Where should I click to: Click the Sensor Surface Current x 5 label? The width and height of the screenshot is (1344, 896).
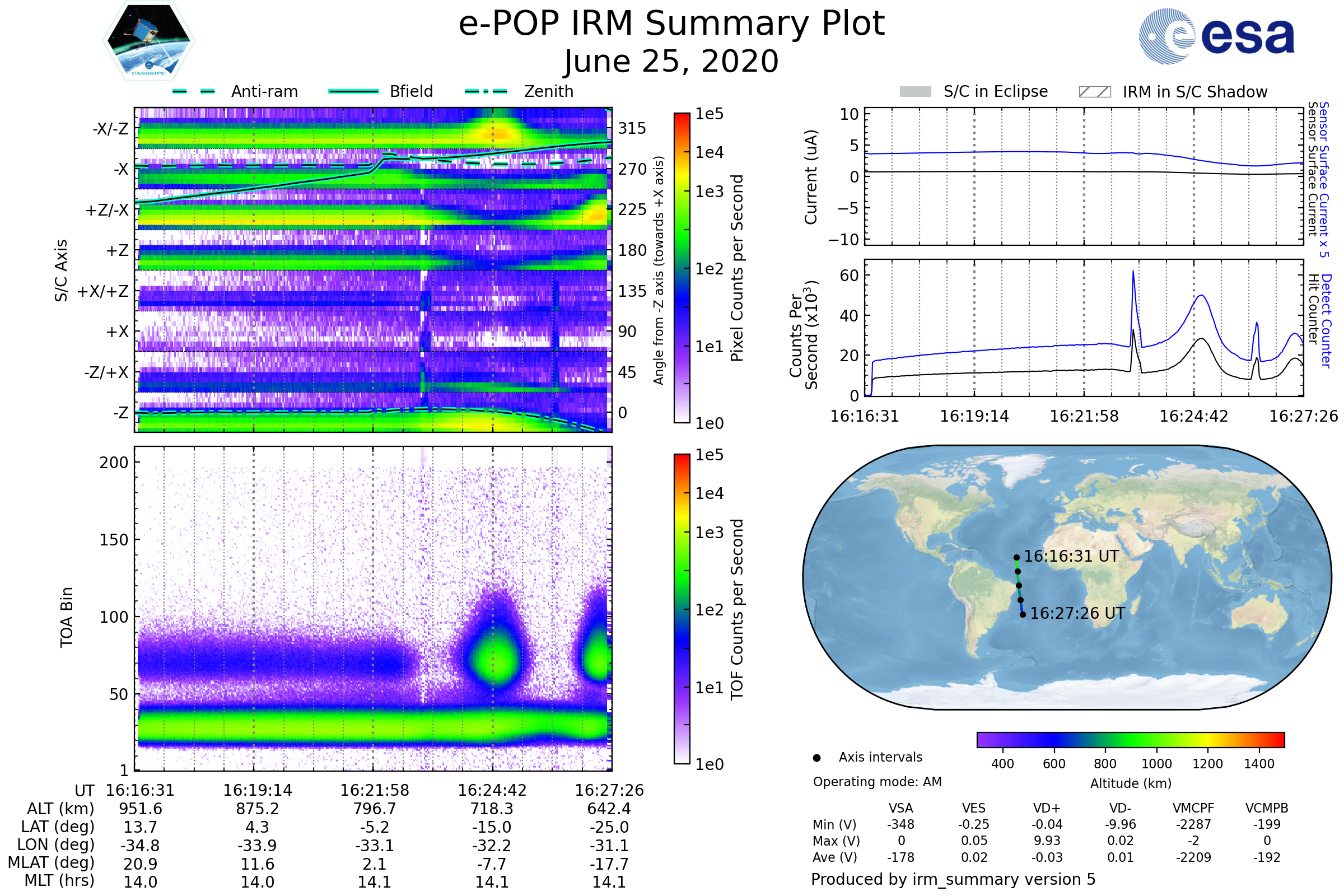(x=1324, y=179)
